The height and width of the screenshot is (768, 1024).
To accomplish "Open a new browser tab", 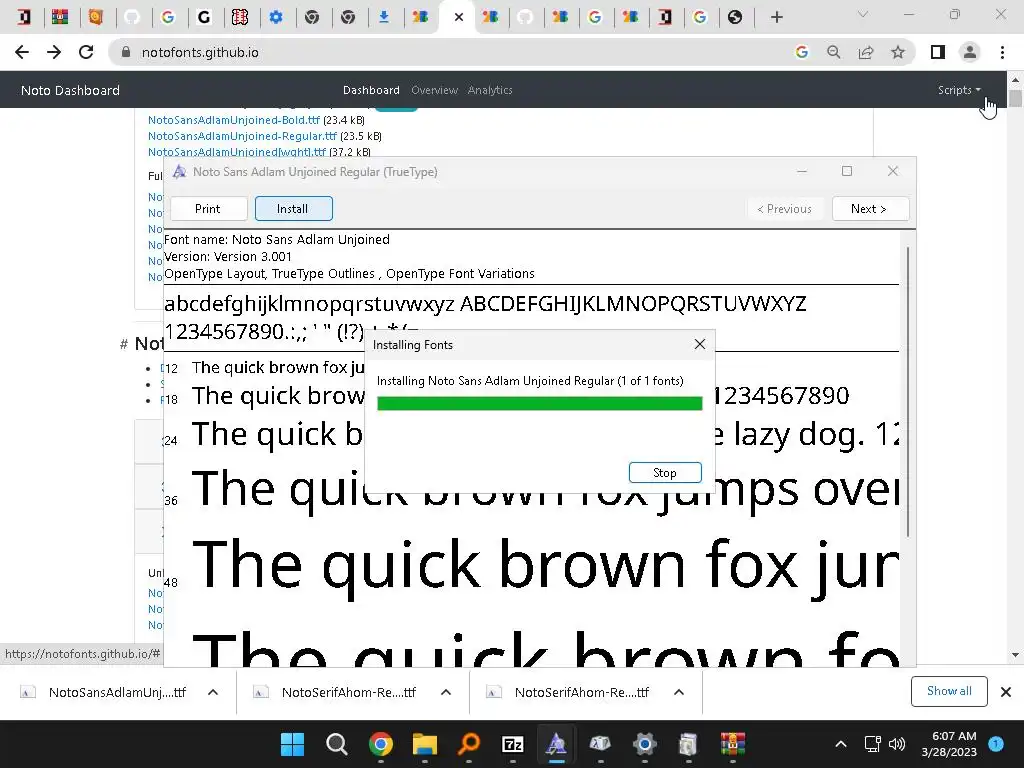I will click(776, 17).
